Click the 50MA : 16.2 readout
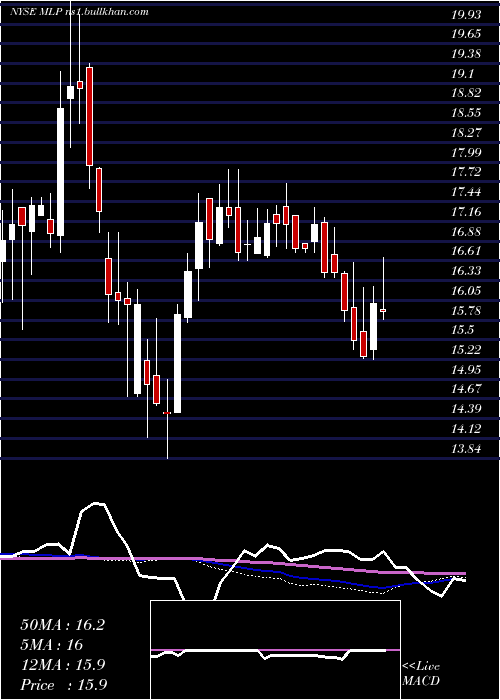This screenshot has height=700, width=500. point(62,625)
